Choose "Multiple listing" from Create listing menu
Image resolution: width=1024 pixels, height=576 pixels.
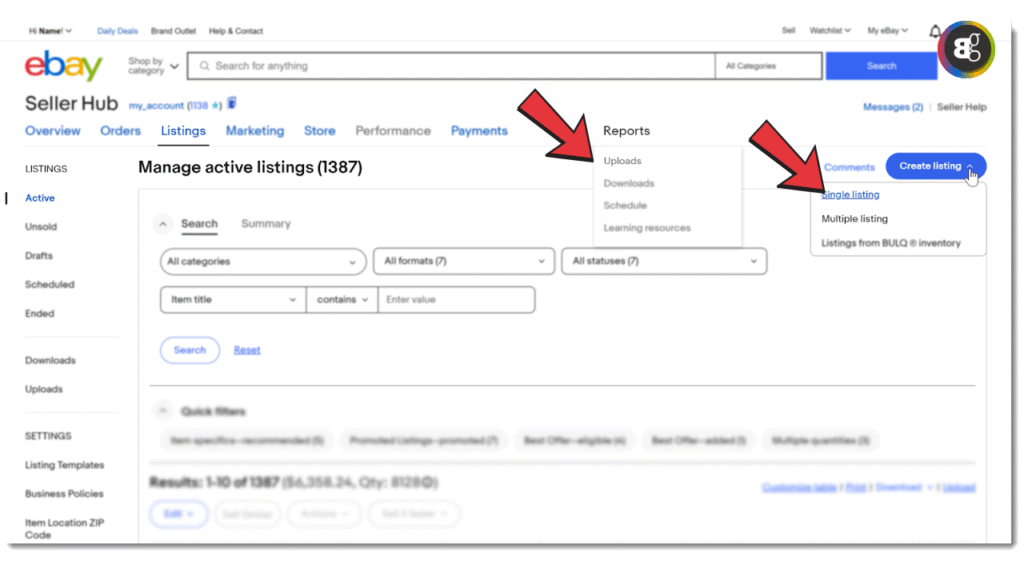[854, 218]
